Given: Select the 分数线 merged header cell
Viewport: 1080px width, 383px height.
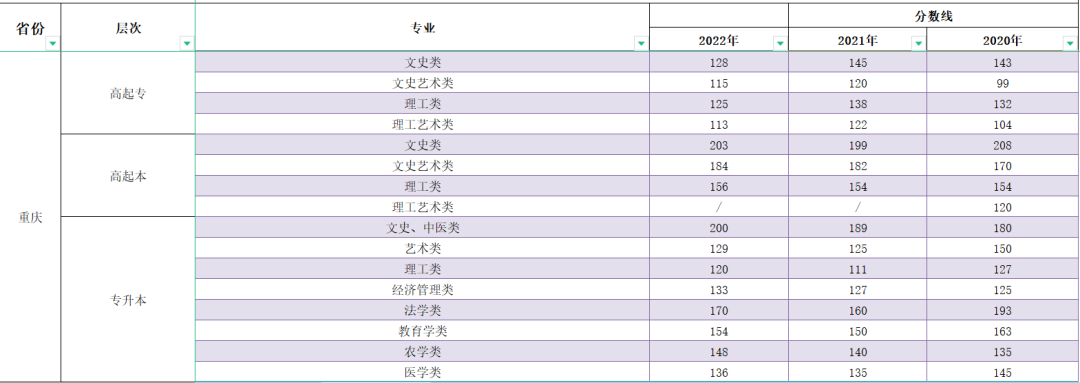Looking at the screenshot, I should (x=934, y=16).
